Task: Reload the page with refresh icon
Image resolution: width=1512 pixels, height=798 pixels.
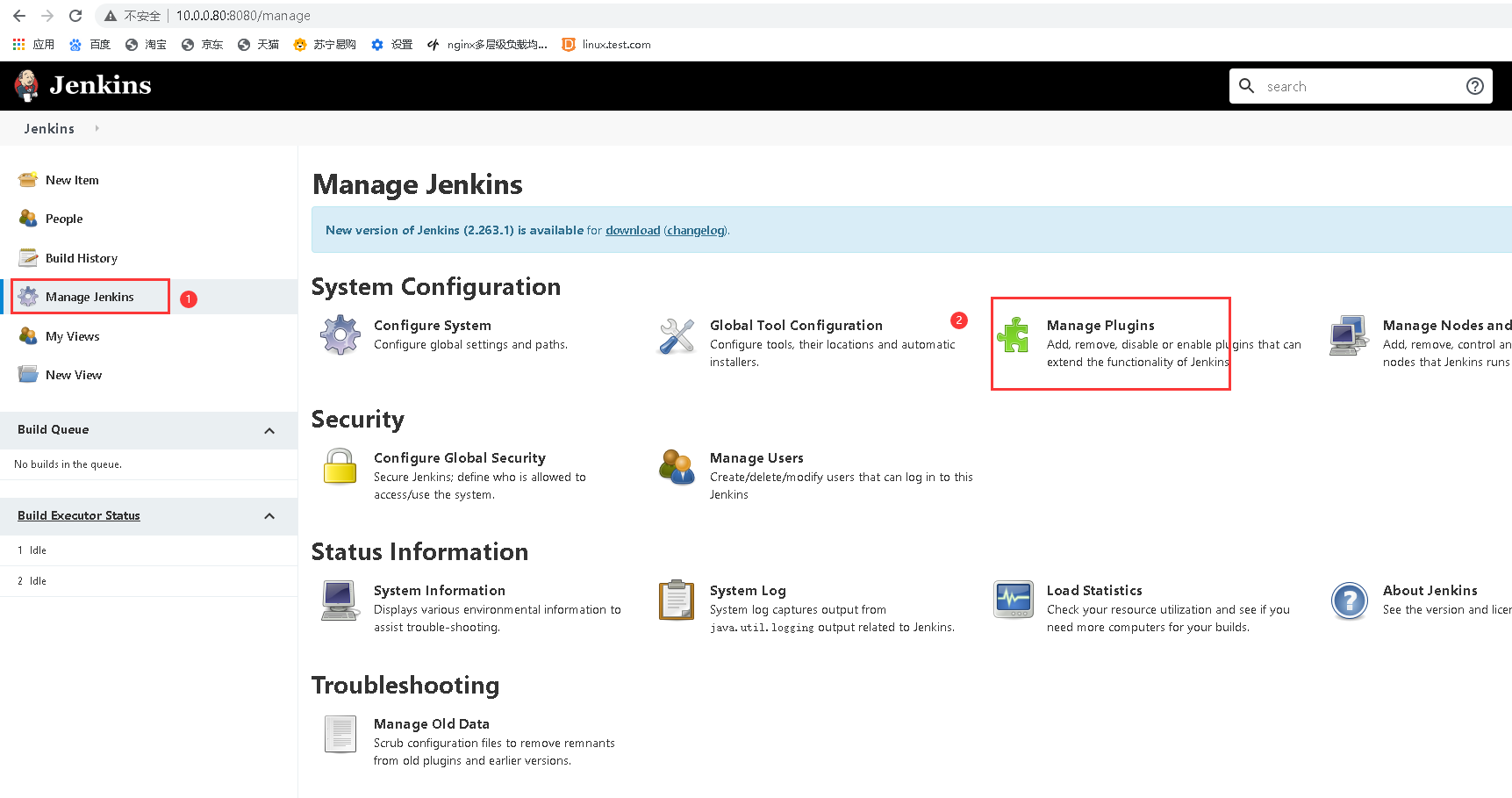Action: tap(75, 16)
